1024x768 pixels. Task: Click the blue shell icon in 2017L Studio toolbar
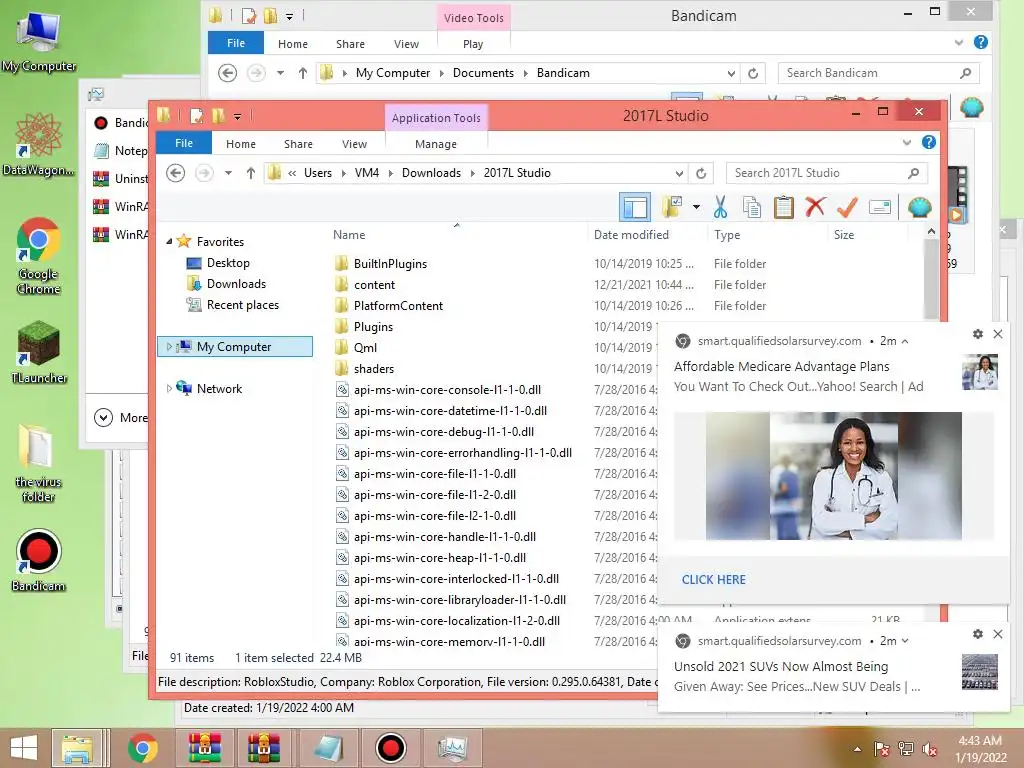[x=920, y=207]
